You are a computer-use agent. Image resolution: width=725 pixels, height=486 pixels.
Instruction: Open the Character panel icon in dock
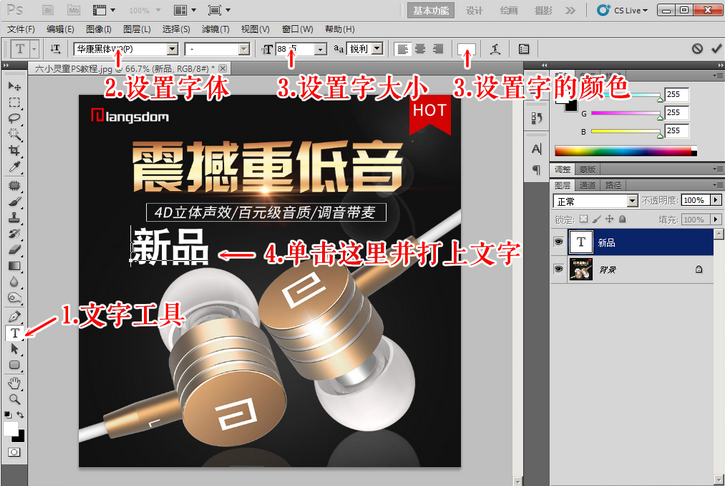536,149
